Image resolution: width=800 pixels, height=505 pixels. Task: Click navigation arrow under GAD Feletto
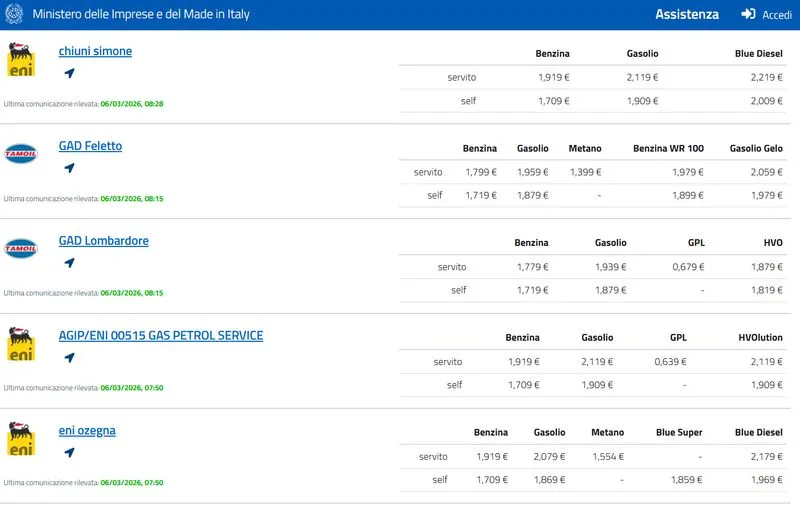[69, 168]
